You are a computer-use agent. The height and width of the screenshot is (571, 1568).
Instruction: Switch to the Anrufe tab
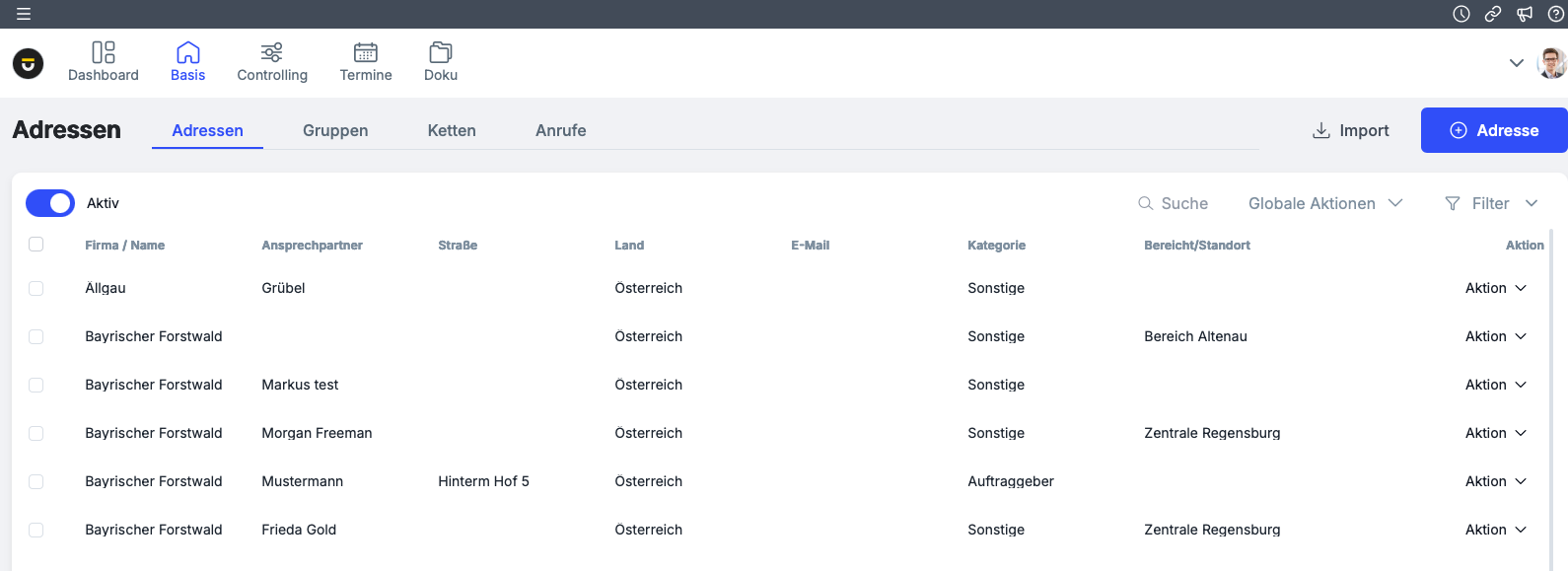click(560, 130)
